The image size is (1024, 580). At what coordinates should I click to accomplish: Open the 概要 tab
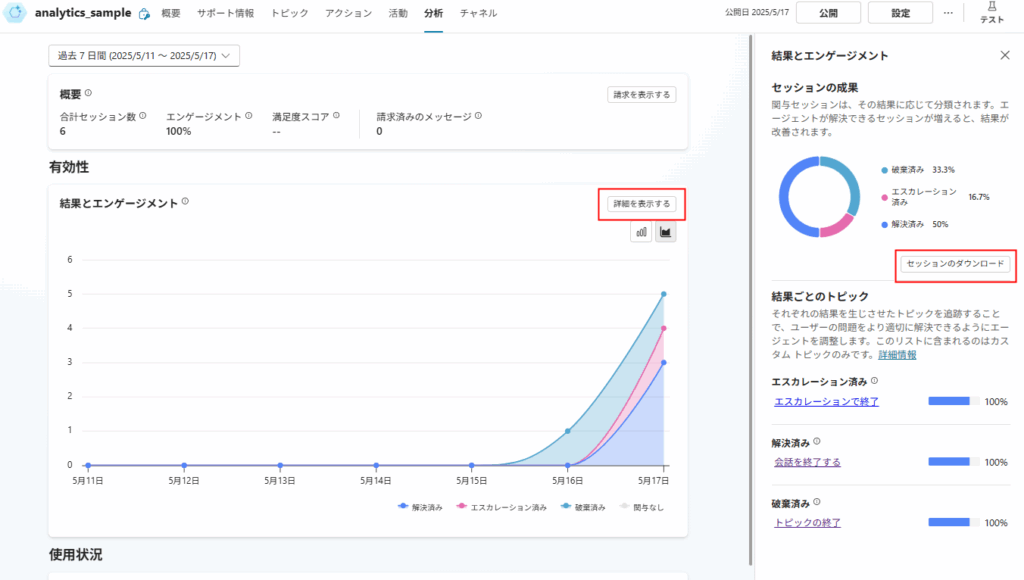pyautogui.click(x=170, y=13)
